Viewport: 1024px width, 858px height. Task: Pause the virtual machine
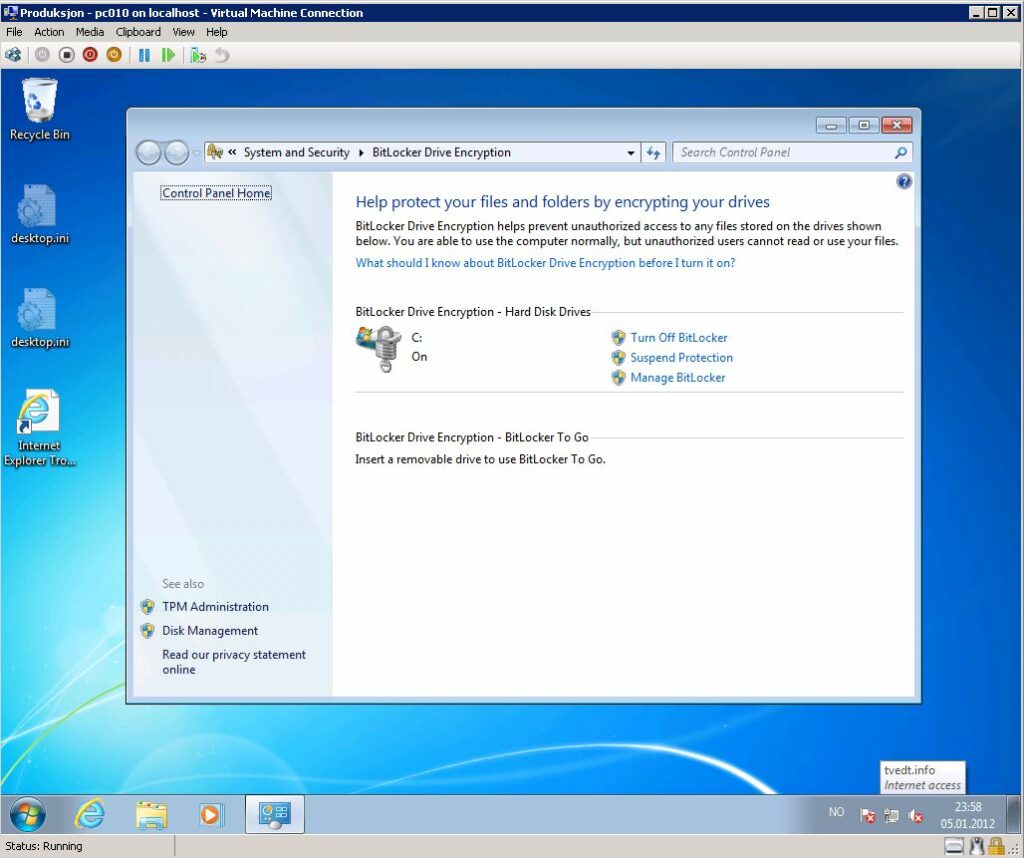(x=144, y=55)
